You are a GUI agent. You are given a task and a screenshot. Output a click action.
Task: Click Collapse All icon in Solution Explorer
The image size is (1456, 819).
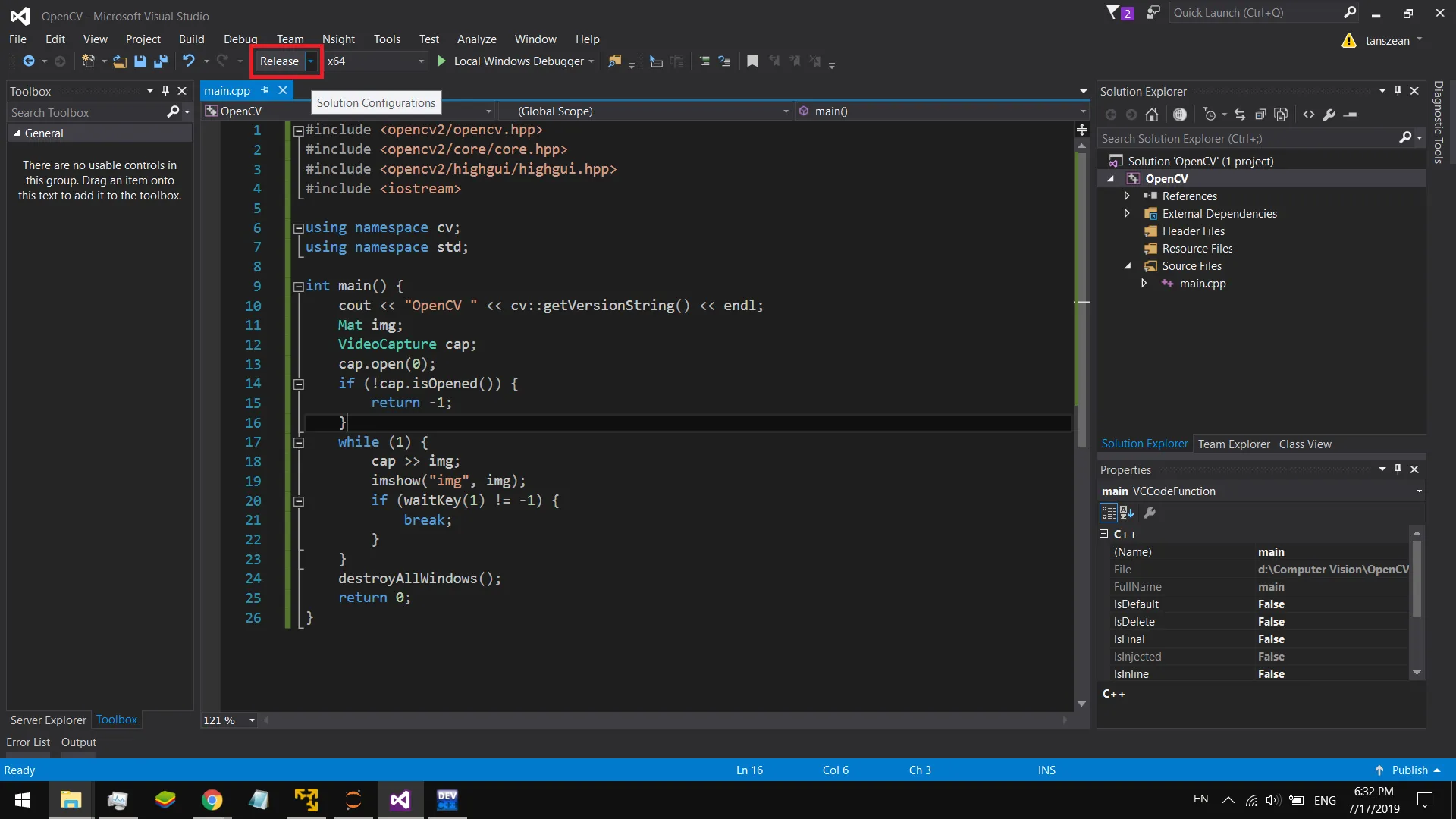[1260, 115]
